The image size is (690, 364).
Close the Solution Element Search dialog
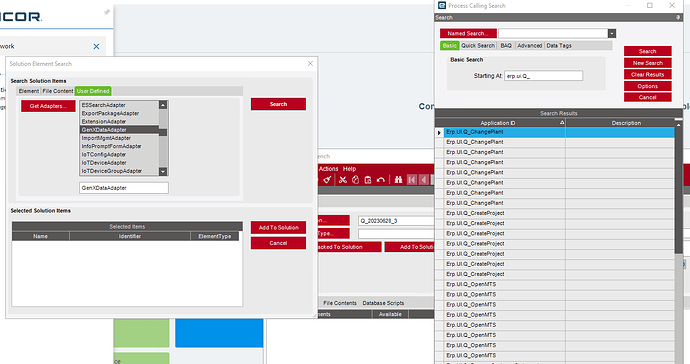[x=310, y=64]
